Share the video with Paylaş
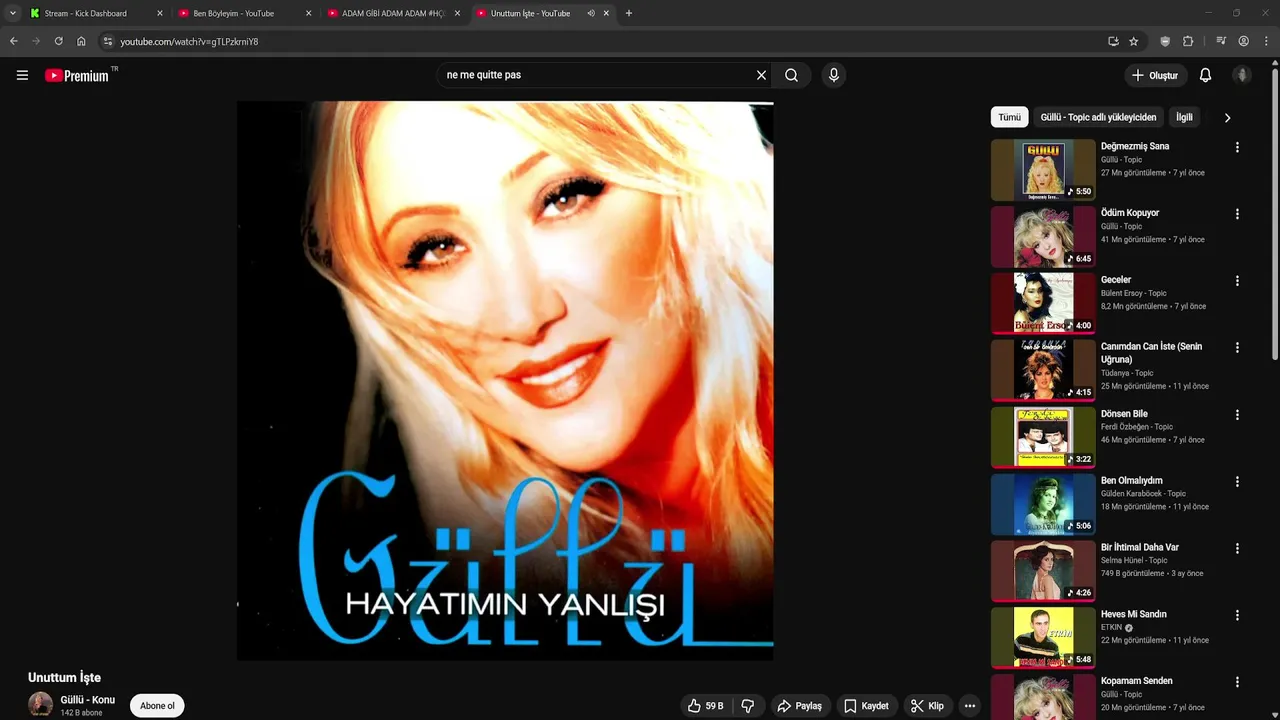1280x720 pixels. click(799, 706)
